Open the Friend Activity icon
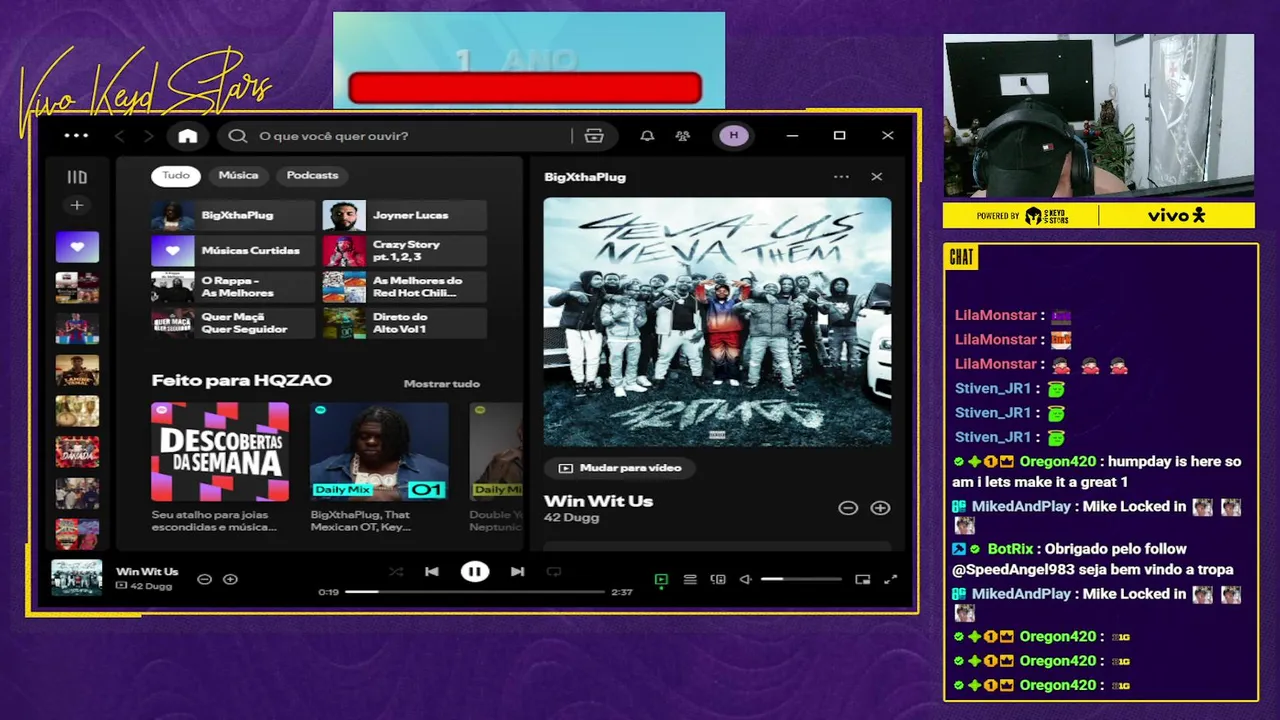1280x720 pixels. (x=683, y=136)
